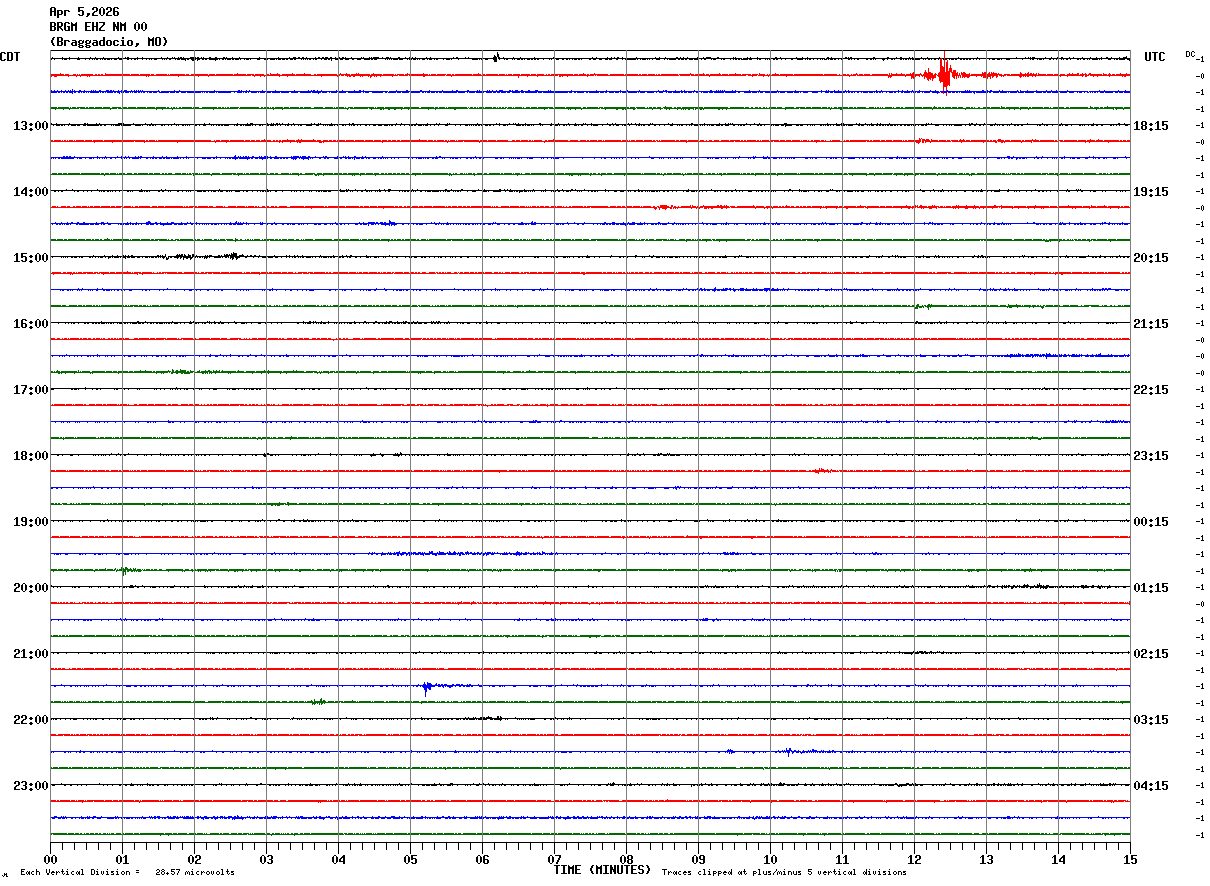Image resolution: width=1210 pixels, height=886 pixels.
Task: Click minute 00 on the time axis
Action: 51,859
